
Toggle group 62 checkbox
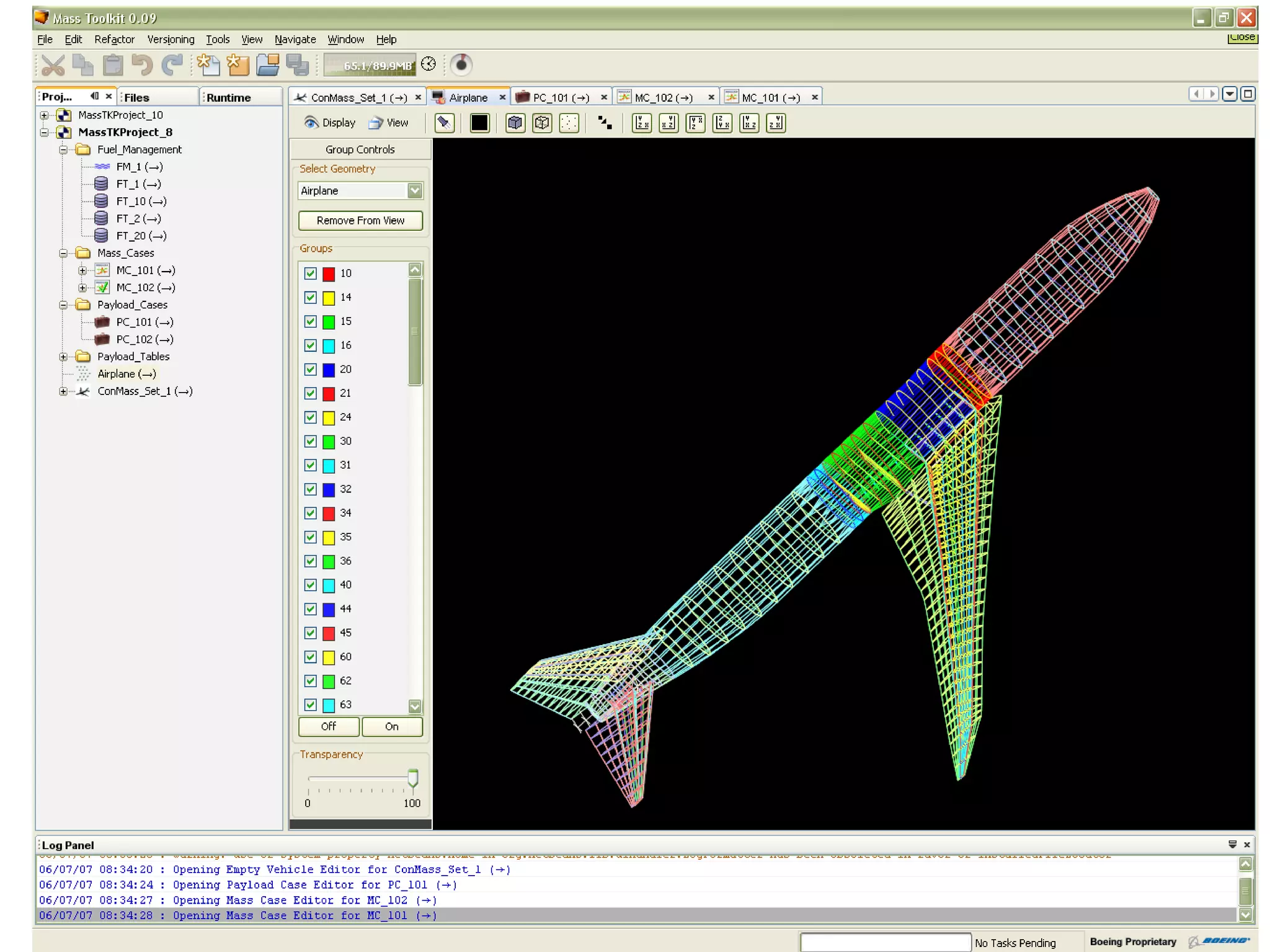311,681
